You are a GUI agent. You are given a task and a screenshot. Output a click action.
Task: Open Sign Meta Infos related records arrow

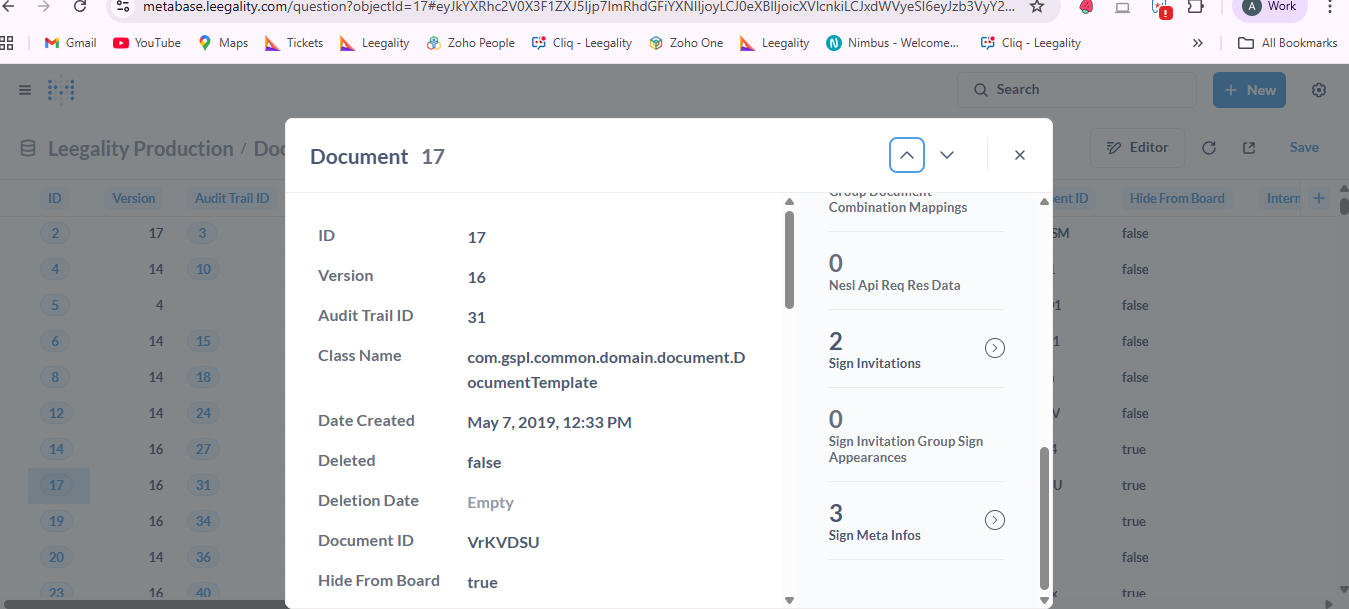(x=995, y=520)
